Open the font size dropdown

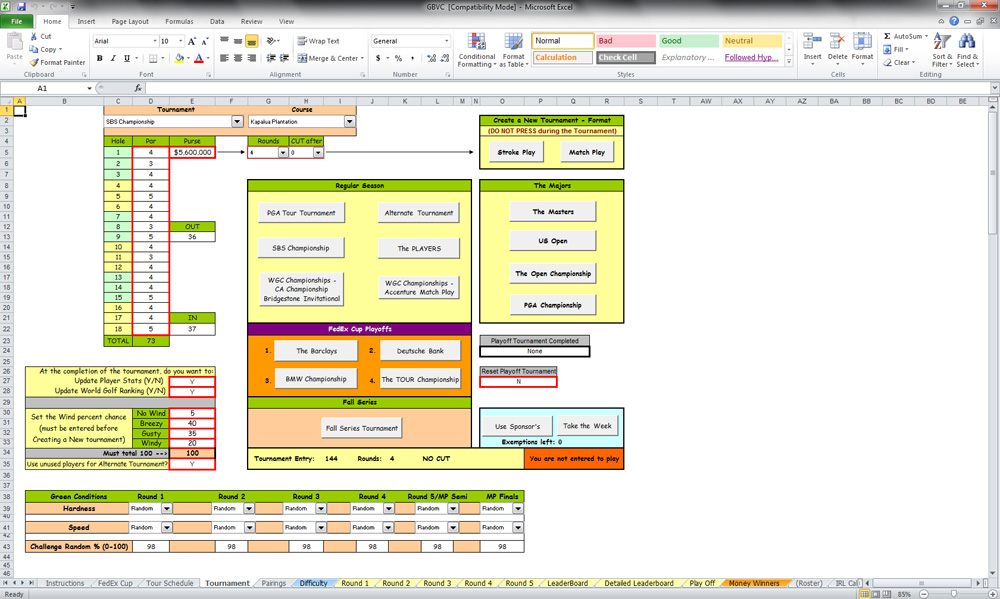(x=180, y=41)
